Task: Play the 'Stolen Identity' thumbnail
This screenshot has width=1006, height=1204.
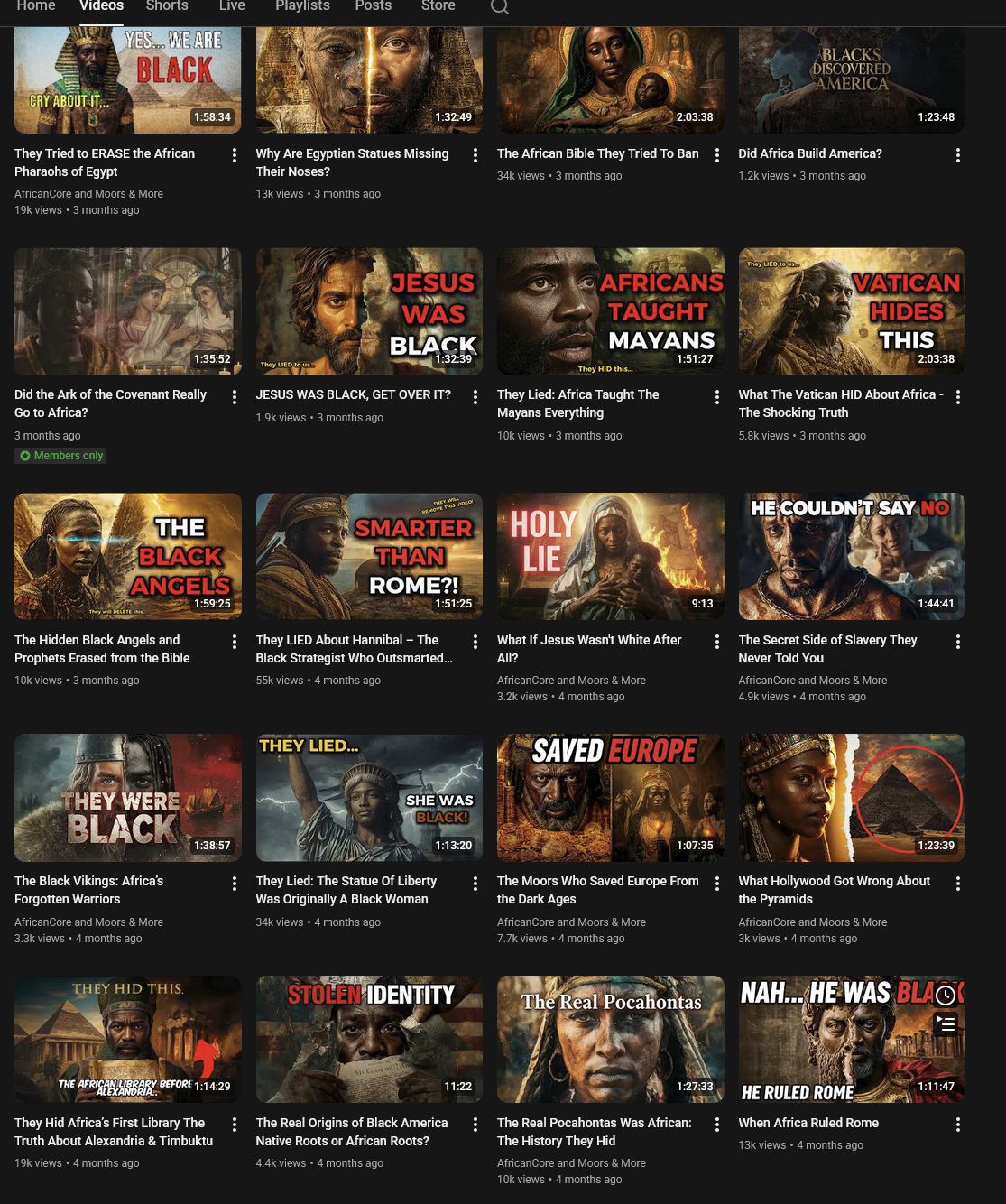Action: (369, 1039)
